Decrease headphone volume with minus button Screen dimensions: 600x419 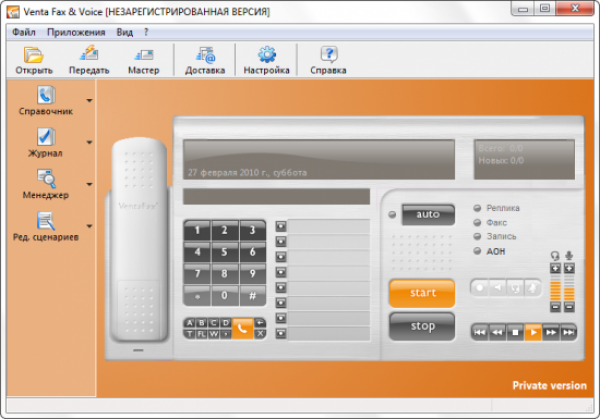pyautogui.click(x=555, y=307)
